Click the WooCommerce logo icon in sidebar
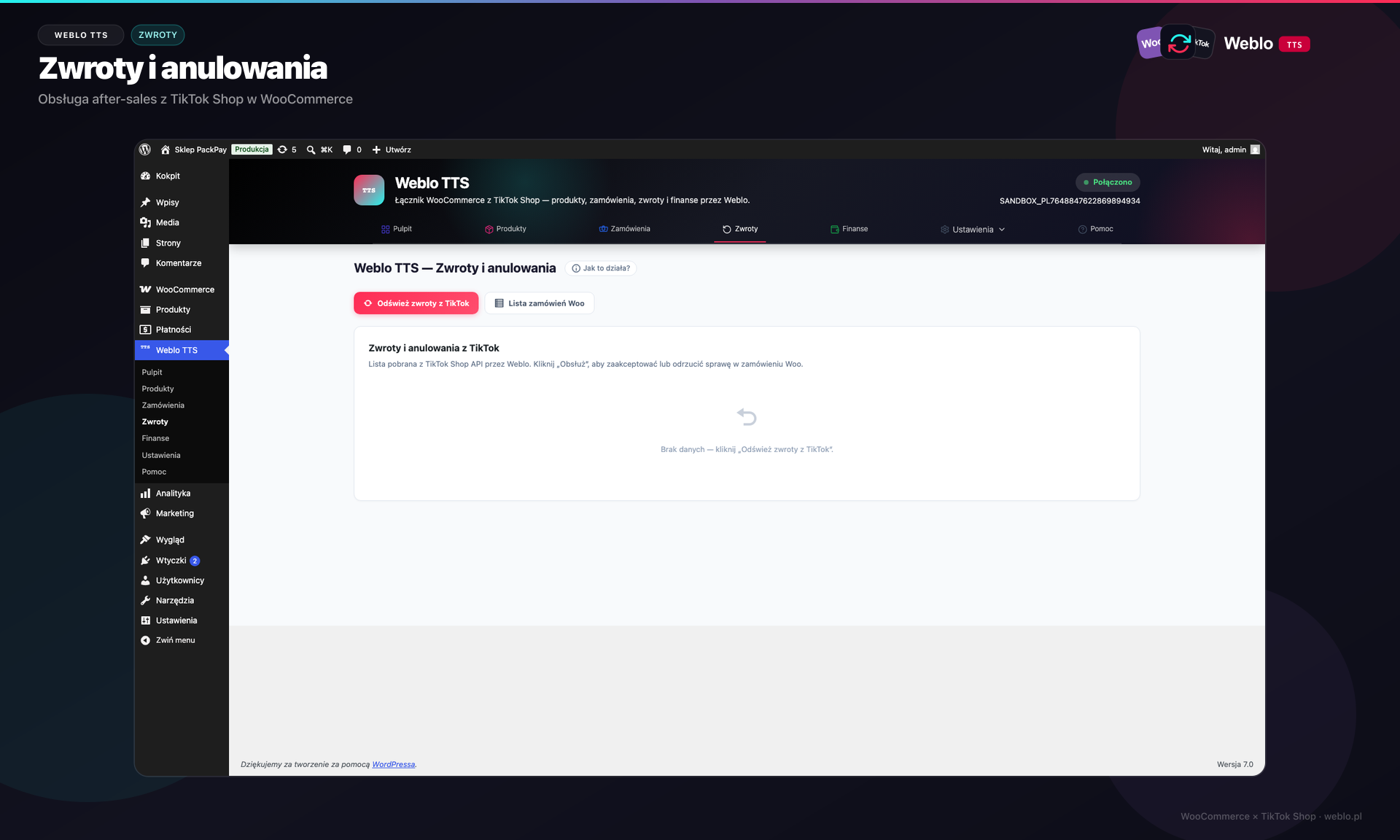The height and width of the screenshot is (840, 1400). pyautogui.click(x=145, y=289)
